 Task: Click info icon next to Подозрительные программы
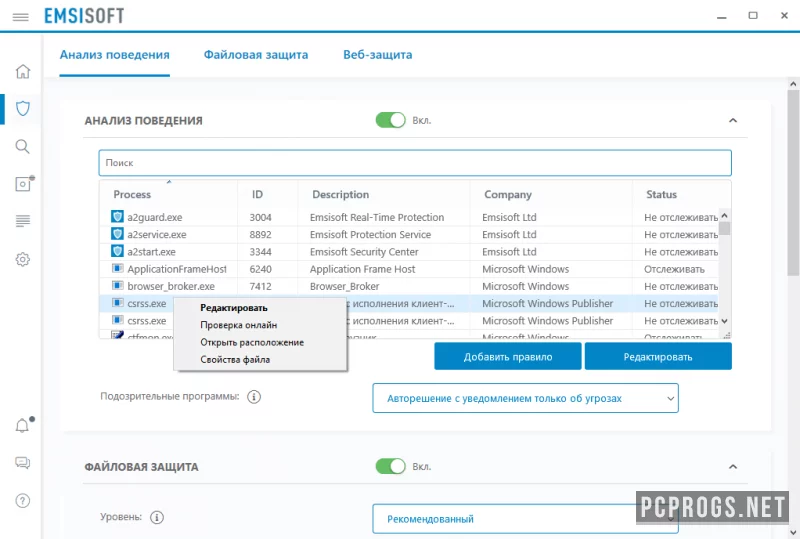click(x=254, y=397)
